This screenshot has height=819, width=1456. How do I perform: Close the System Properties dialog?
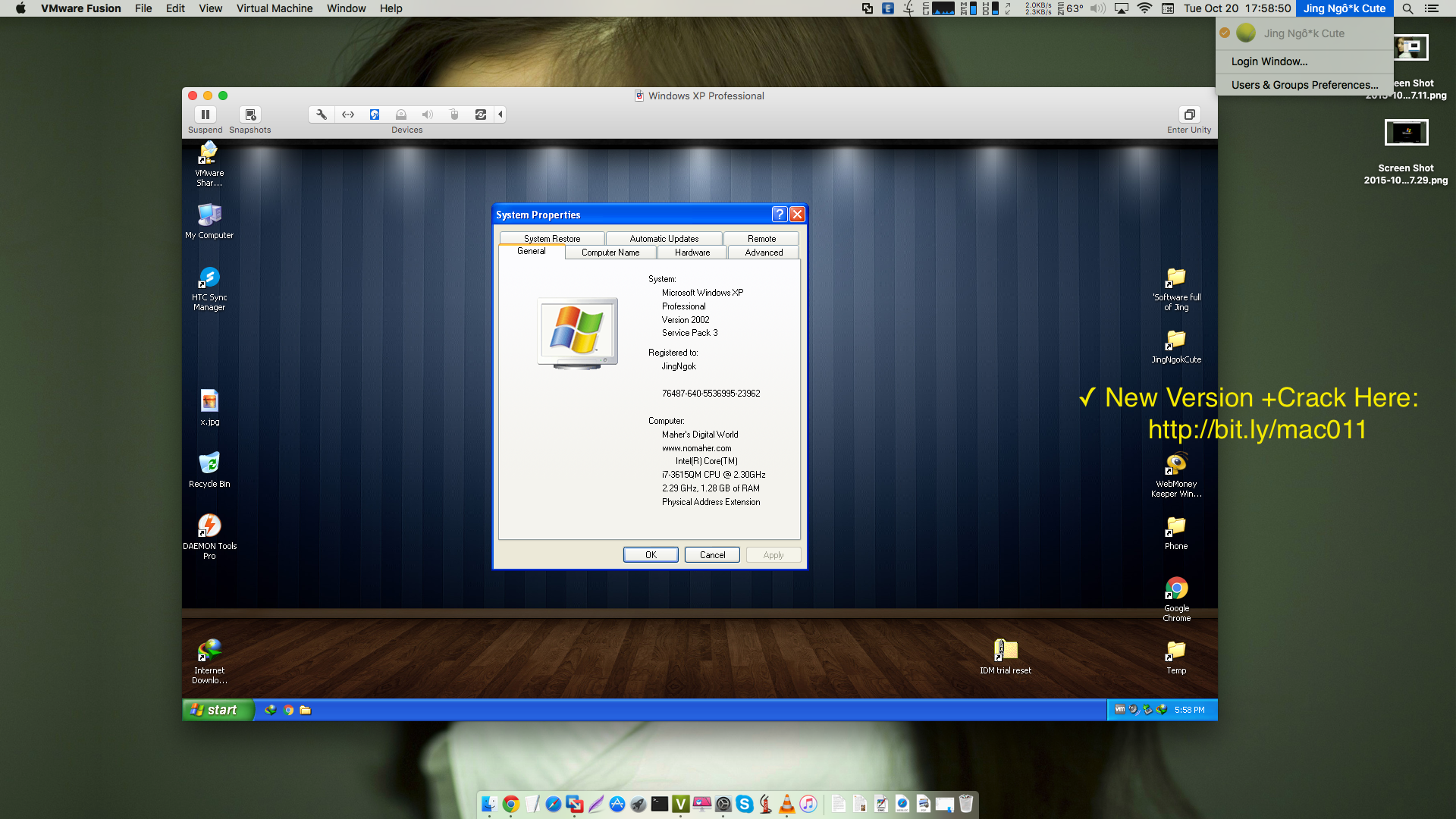click(797, 215)
